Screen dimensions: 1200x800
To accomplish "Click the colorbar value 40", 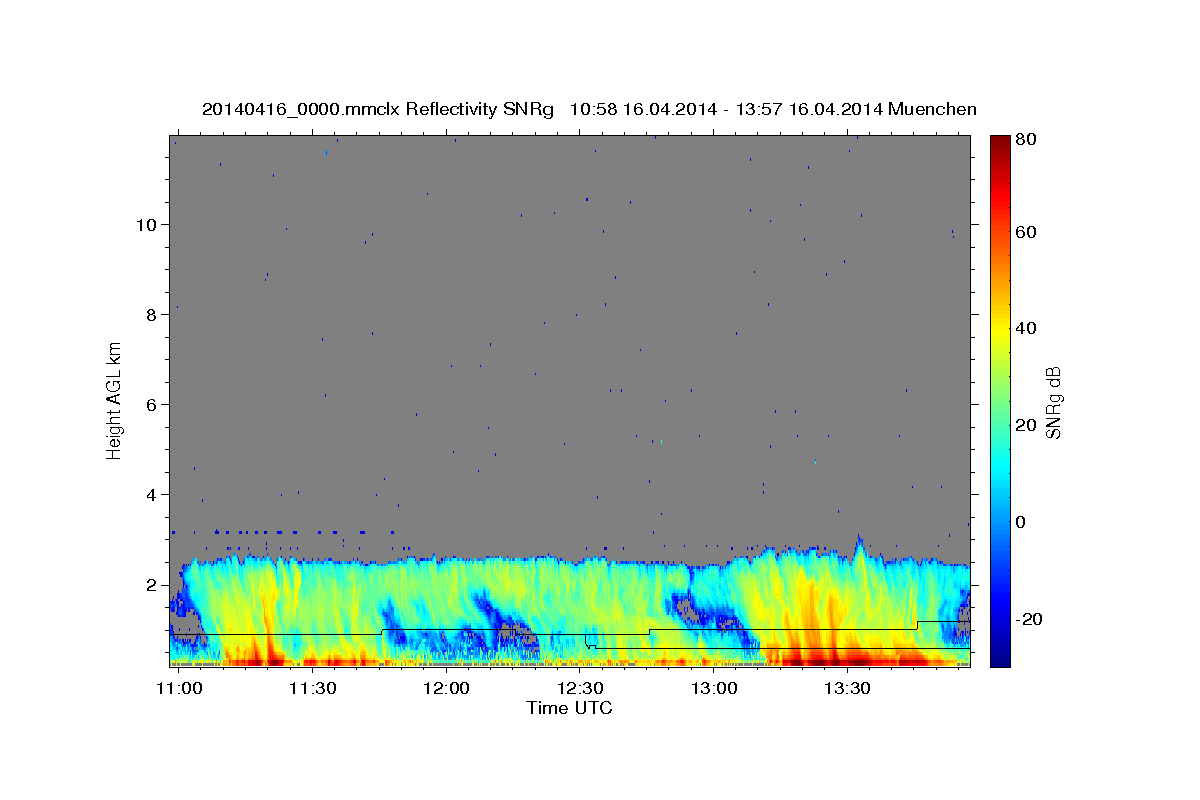I will pos(1025,328).
